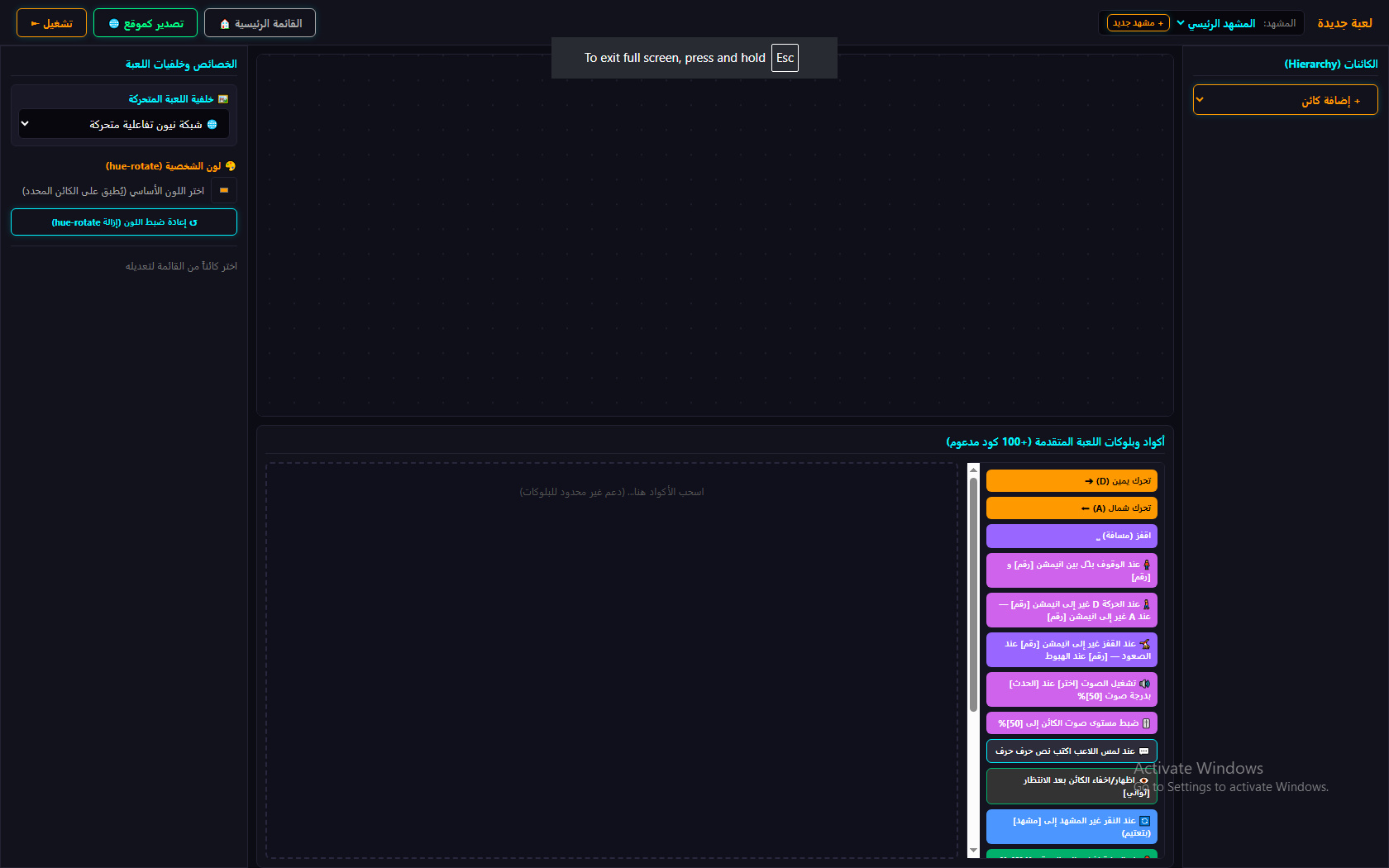Select the تحرك شمال (A) code block

click(x=1072, y=508)
